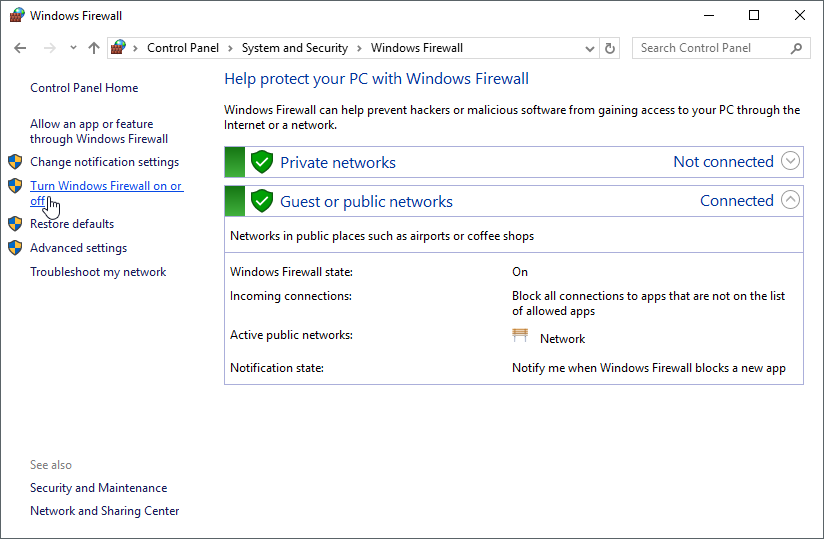Click the search magnifier icon
The image size is (824, 539).
(x=796, y=48)
